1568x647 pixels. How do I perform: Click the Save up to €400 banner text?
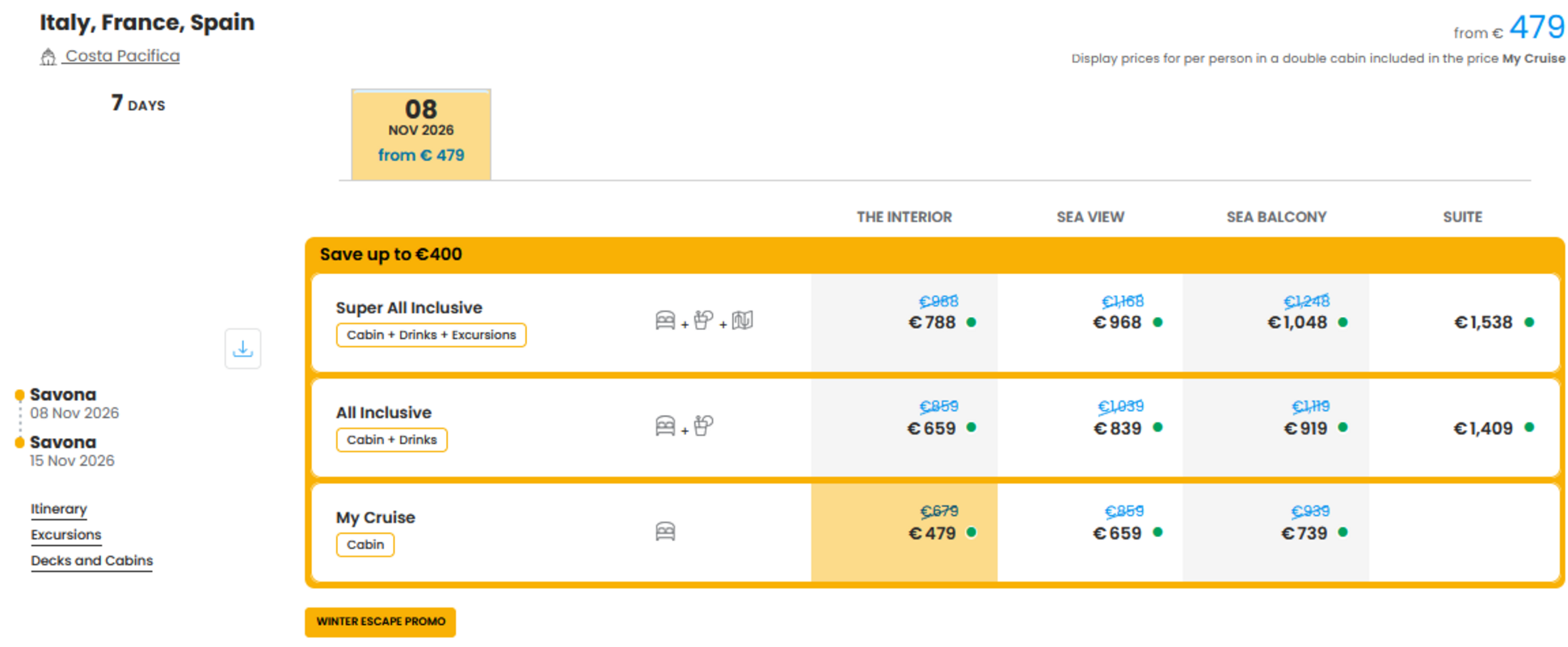tap(390, 254)
